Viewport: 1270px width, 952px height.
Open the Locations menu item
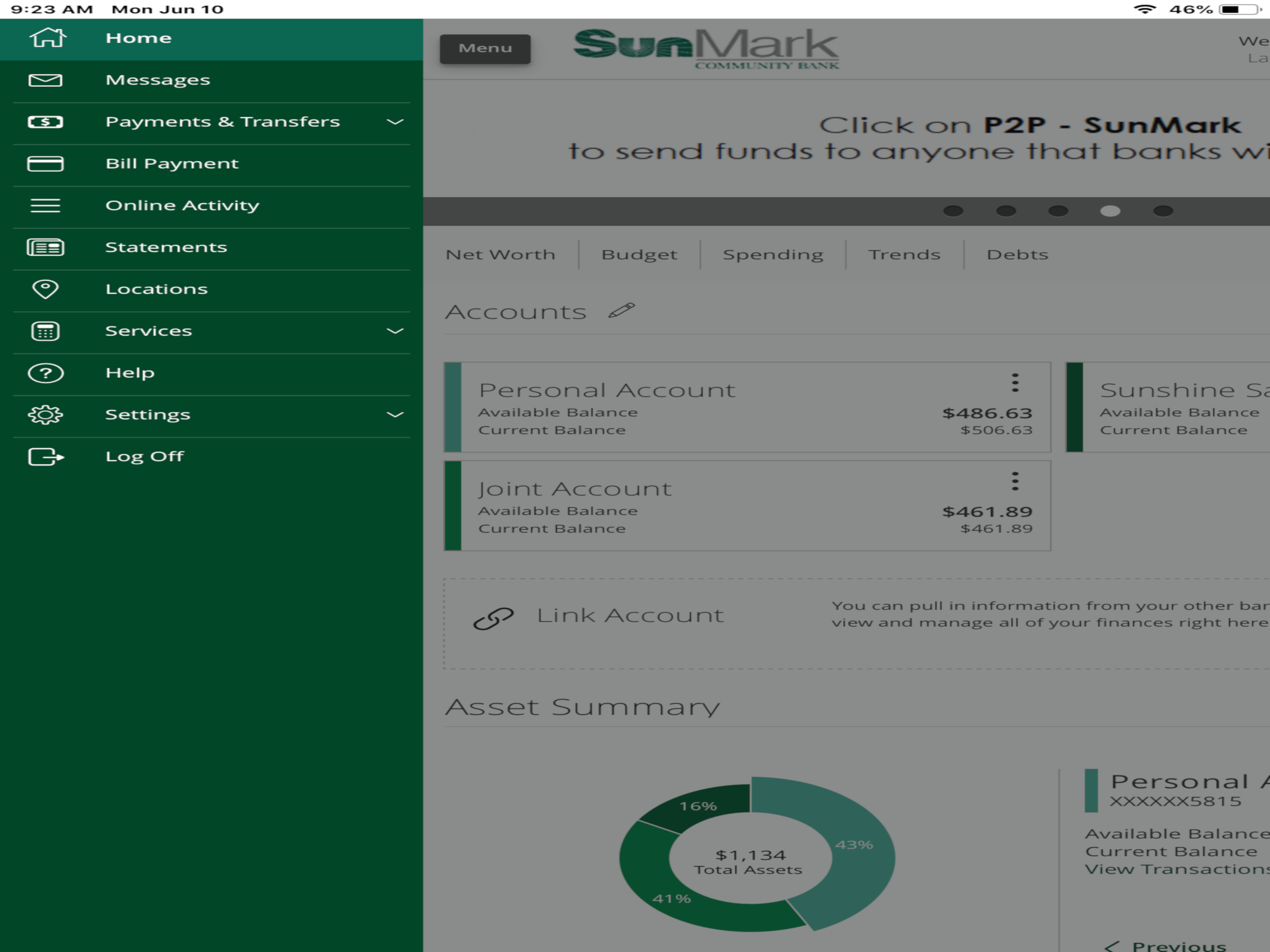212,291
